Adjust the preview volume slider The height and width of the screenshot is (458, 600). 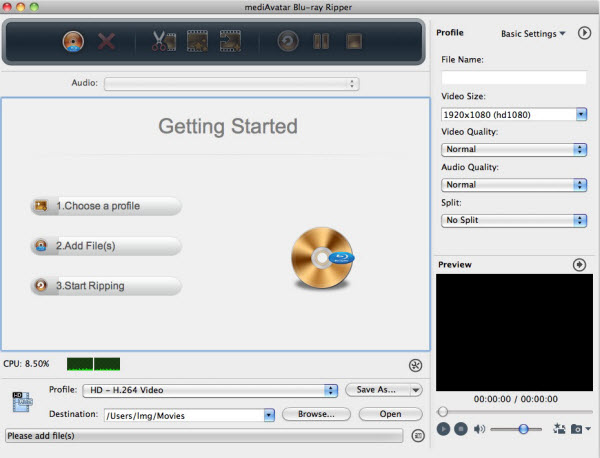tap(523, 429)
